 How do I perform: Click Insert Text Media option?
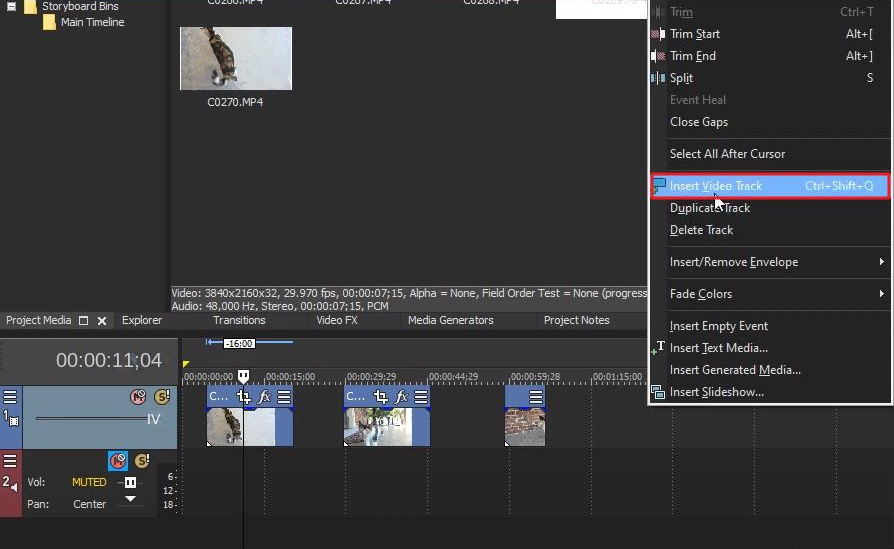click(x=771, y=348)
